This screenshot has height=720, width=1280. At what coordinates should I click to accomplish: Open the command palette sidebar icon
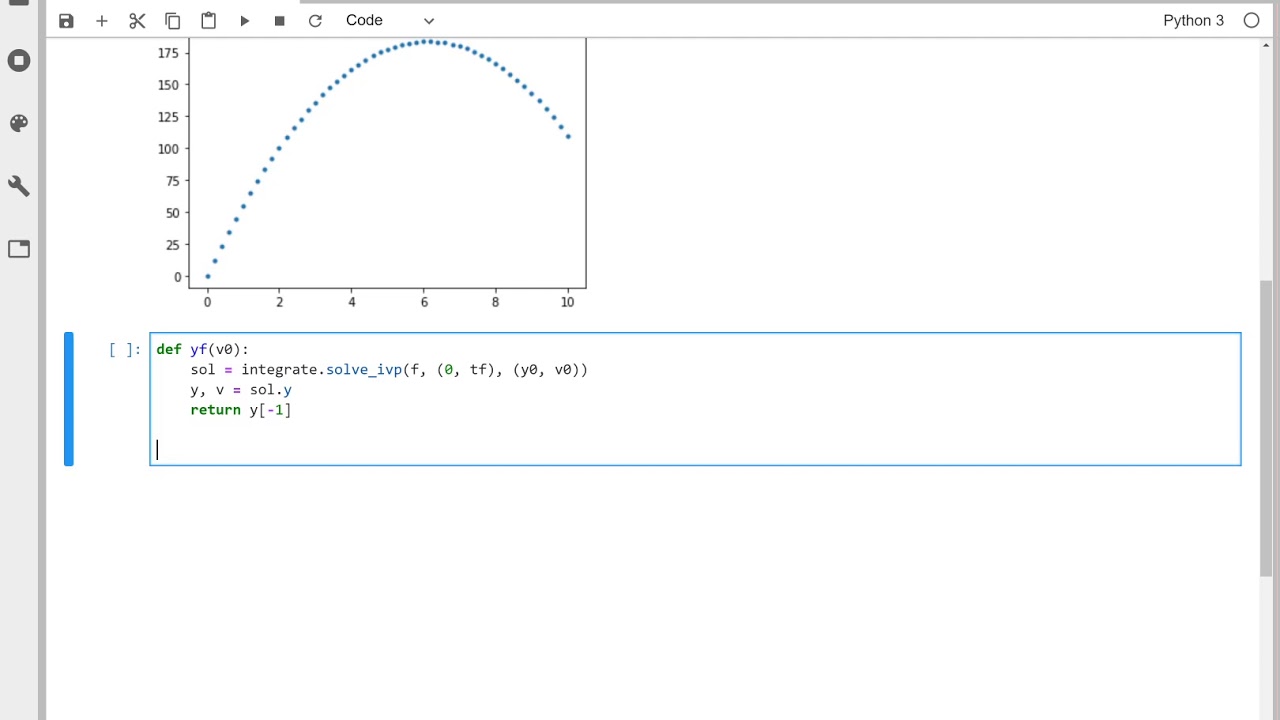(19, 123)
